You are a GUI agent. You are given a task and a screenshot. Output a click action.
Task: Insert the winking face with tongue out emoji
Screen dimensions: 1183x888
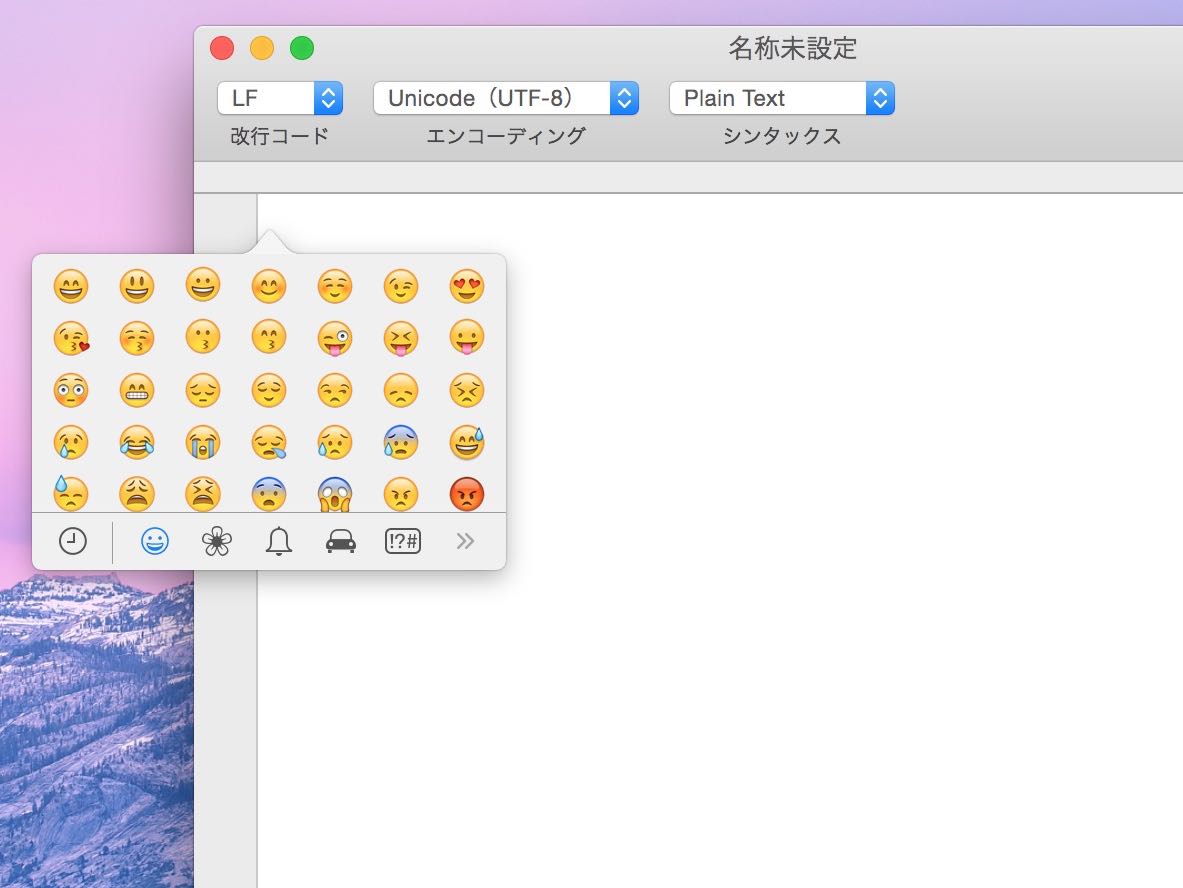point(334,338)
